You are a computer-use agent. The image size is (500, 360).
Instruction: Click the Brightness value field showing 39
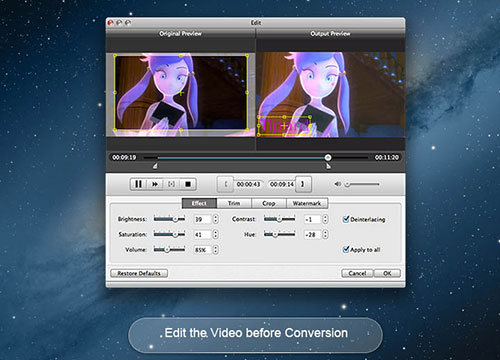202,219
